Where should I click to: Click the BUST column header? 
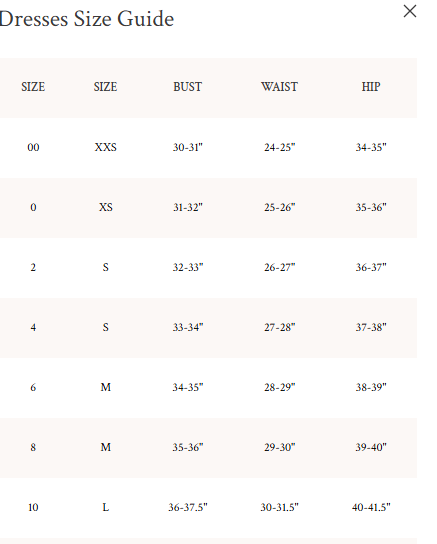click(188, 87)
